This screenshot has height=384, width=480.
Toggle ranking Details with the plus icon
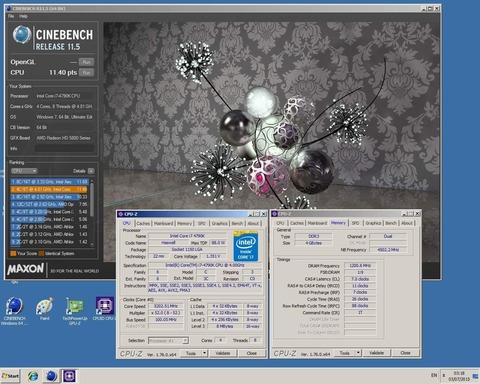tap(91, 171)
